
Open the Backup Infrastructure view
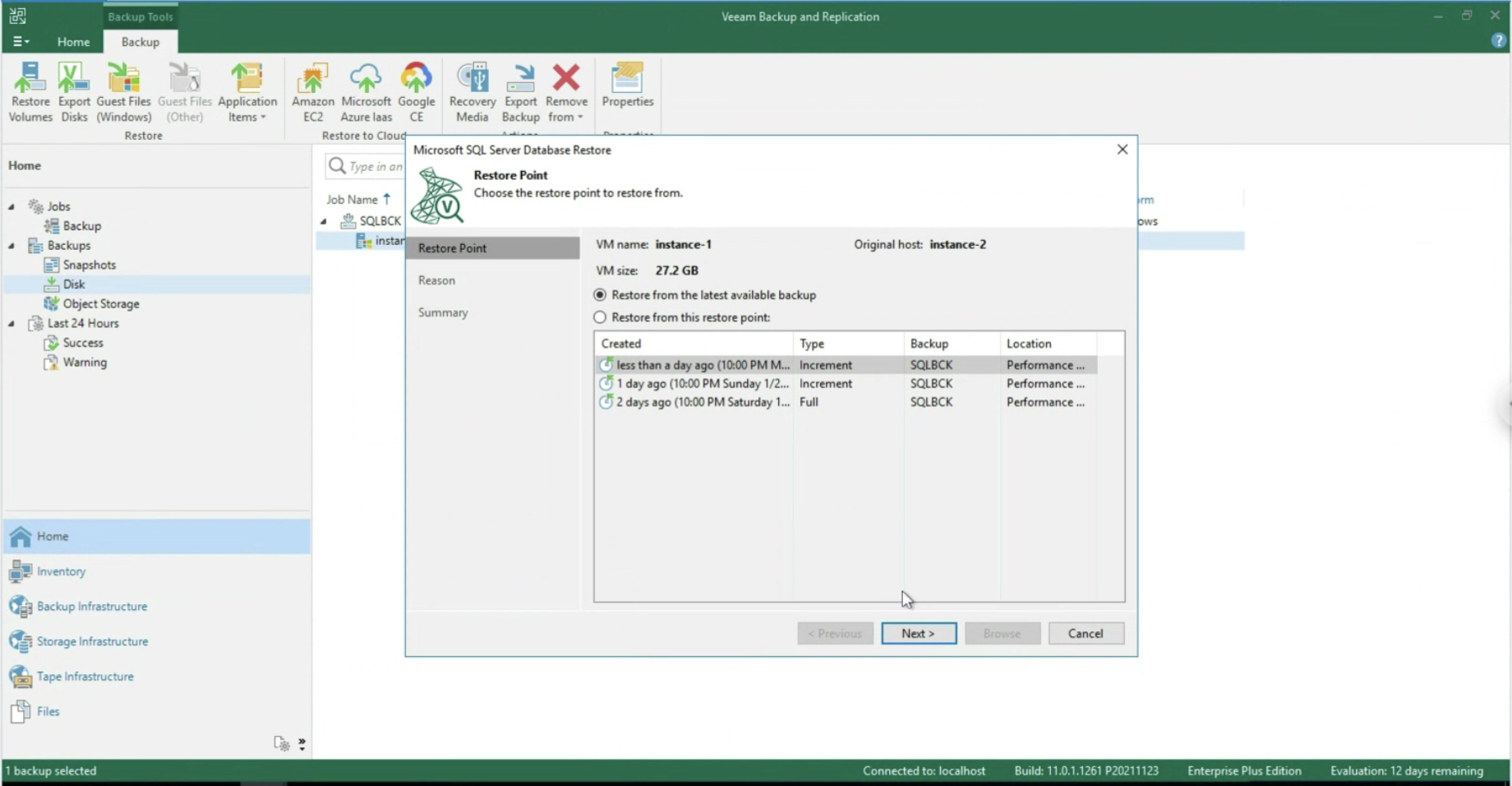157,606
